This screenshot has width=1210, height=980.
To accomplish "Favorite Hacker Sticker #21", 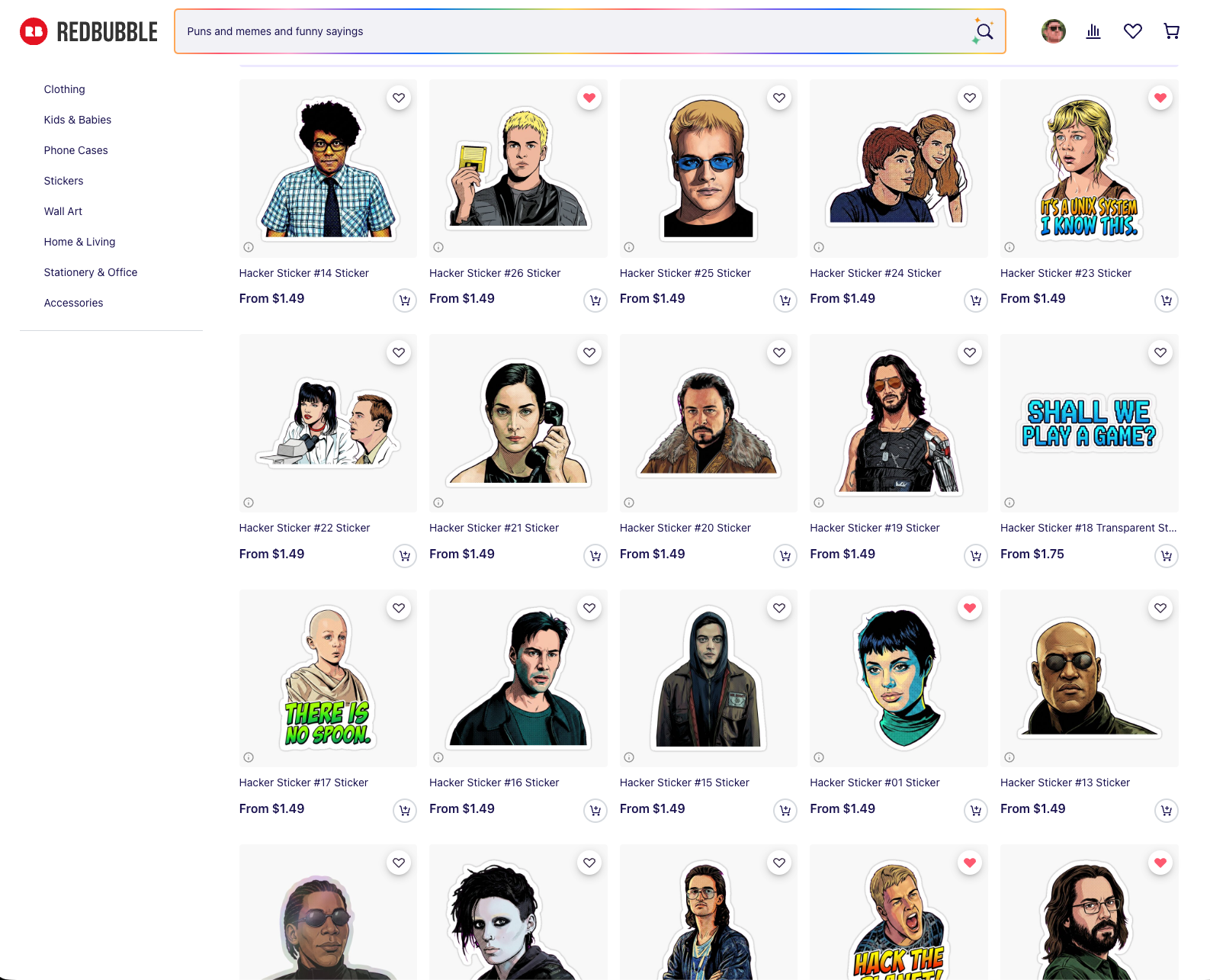I will tap(589, 352).
